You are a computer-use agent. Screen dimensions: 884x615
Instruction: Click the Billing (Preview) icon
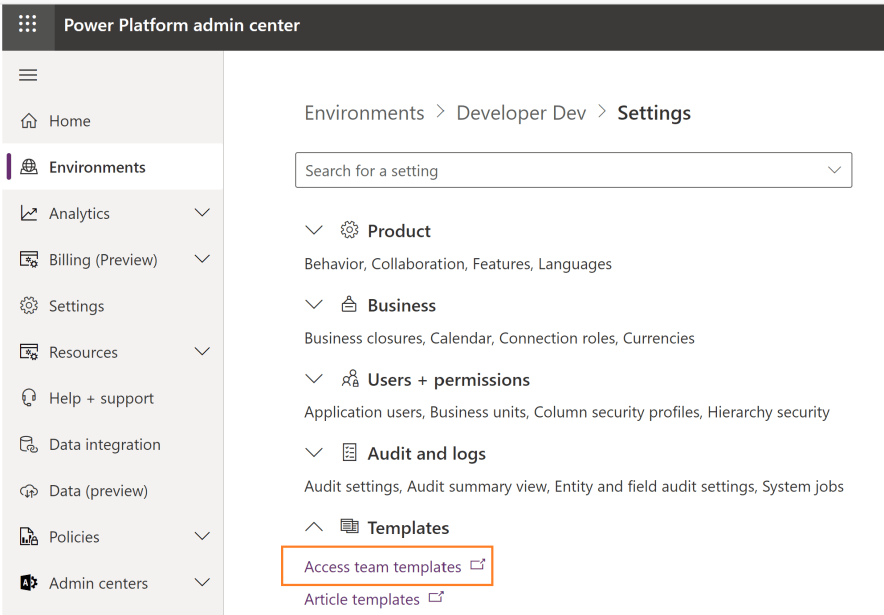[x=29, y=259]
